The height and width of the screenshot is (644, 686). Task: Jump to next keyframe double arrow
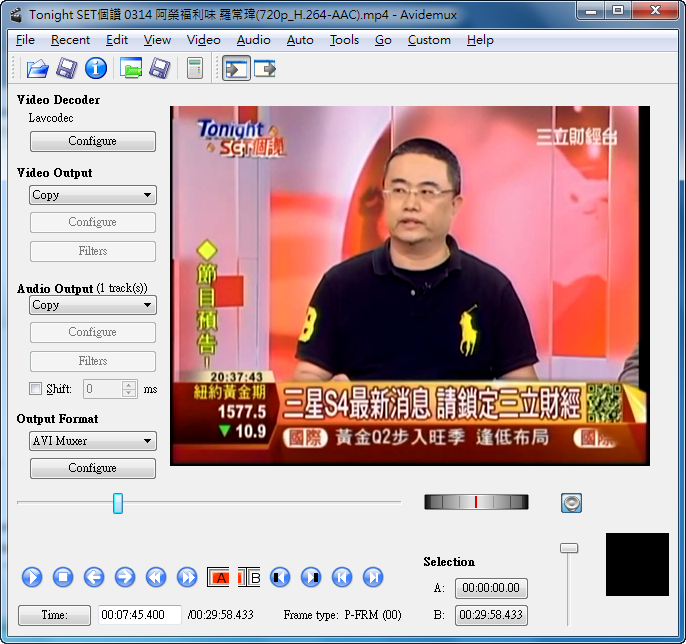[187, 577]
